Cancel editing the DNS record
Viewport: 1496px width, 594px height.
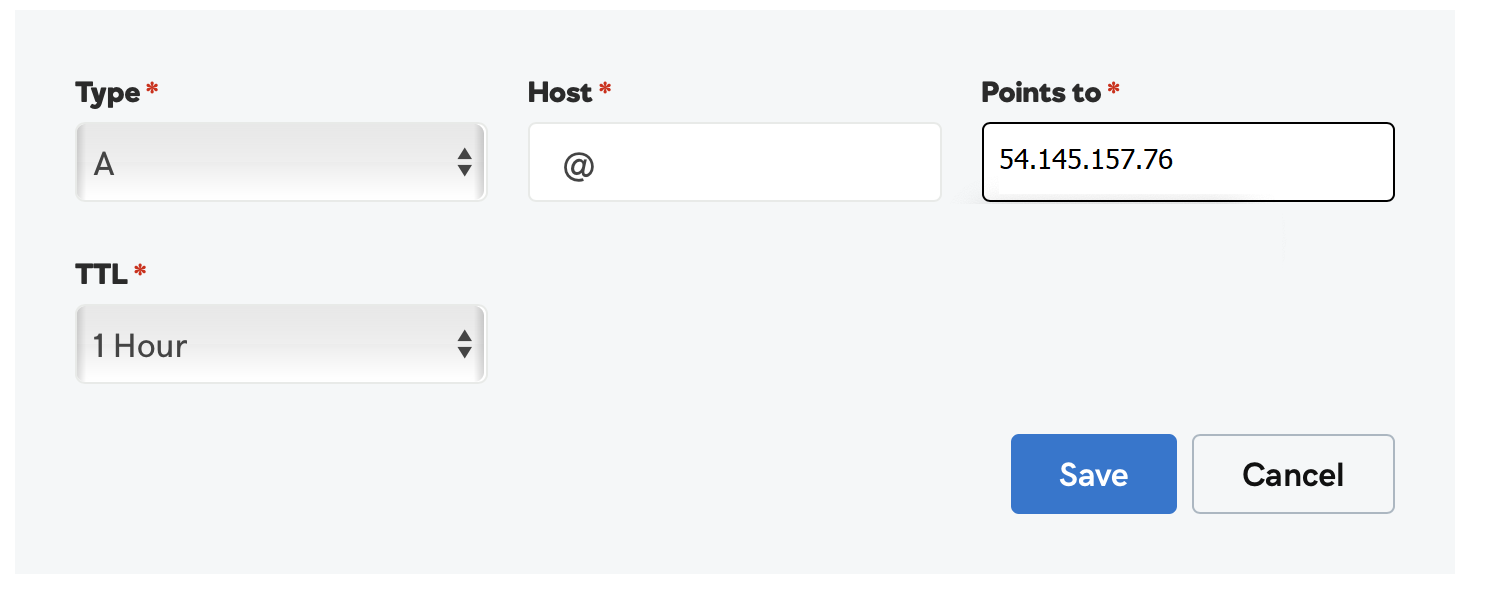tap(1292, 474)
